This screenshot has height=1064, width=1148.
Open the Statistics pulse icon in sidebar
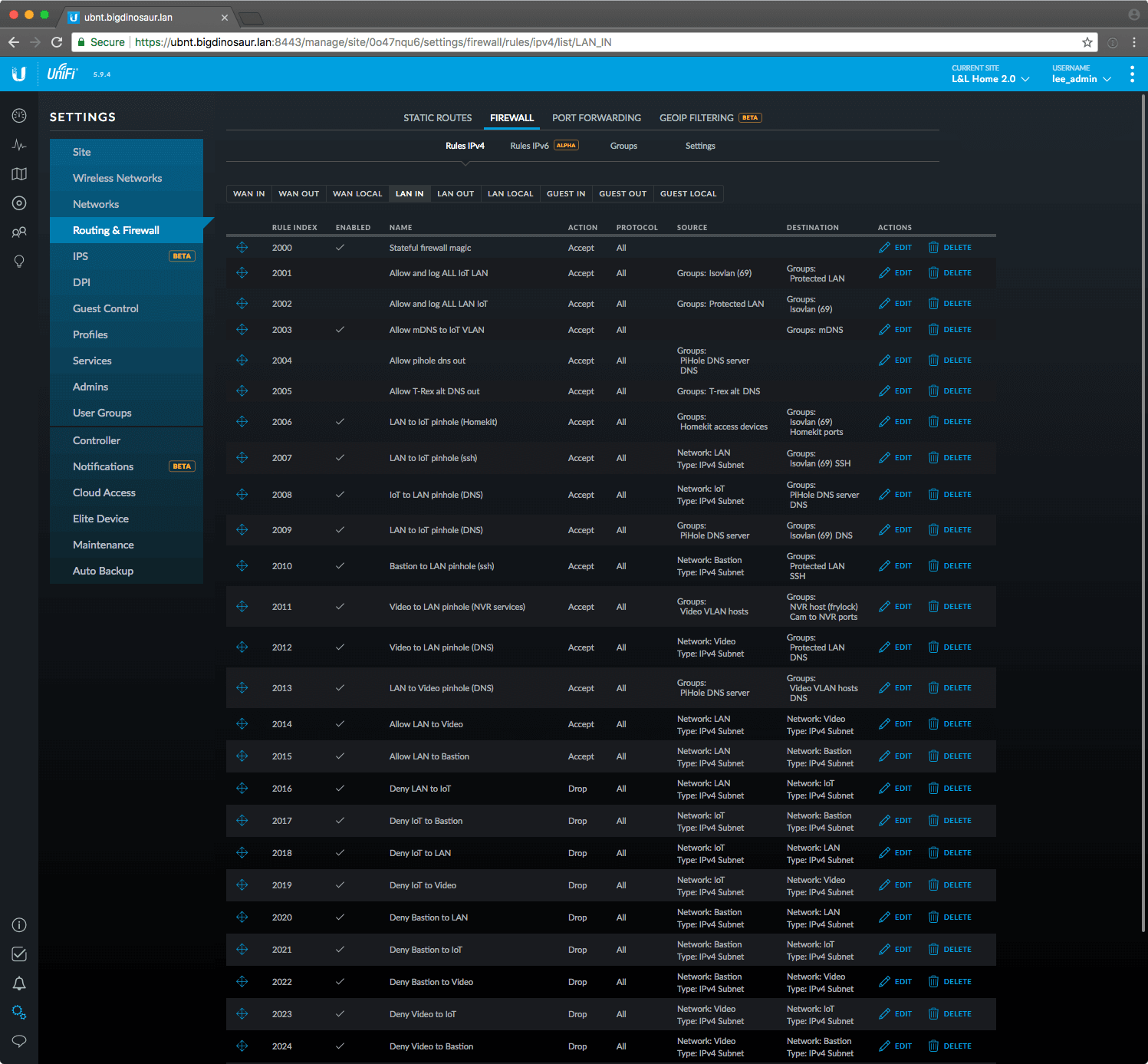[19, 145]
